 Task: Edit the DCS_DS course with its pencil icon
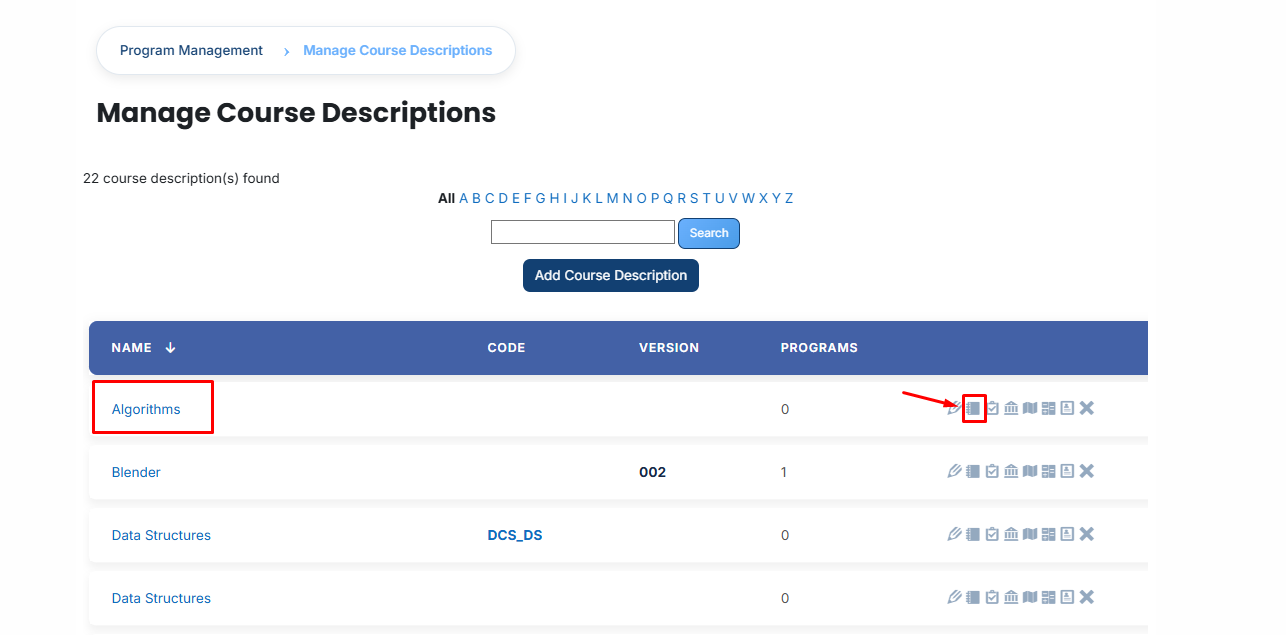click(954, 534)
